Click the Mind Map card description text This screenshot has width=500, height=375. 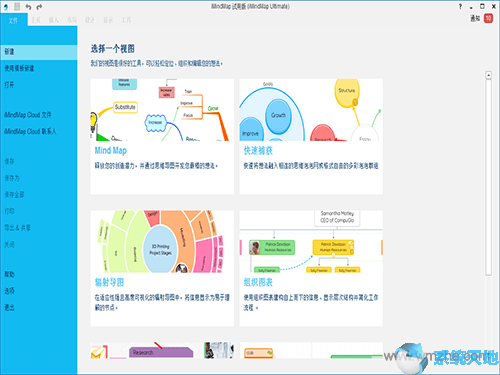[x=156, y=166]
